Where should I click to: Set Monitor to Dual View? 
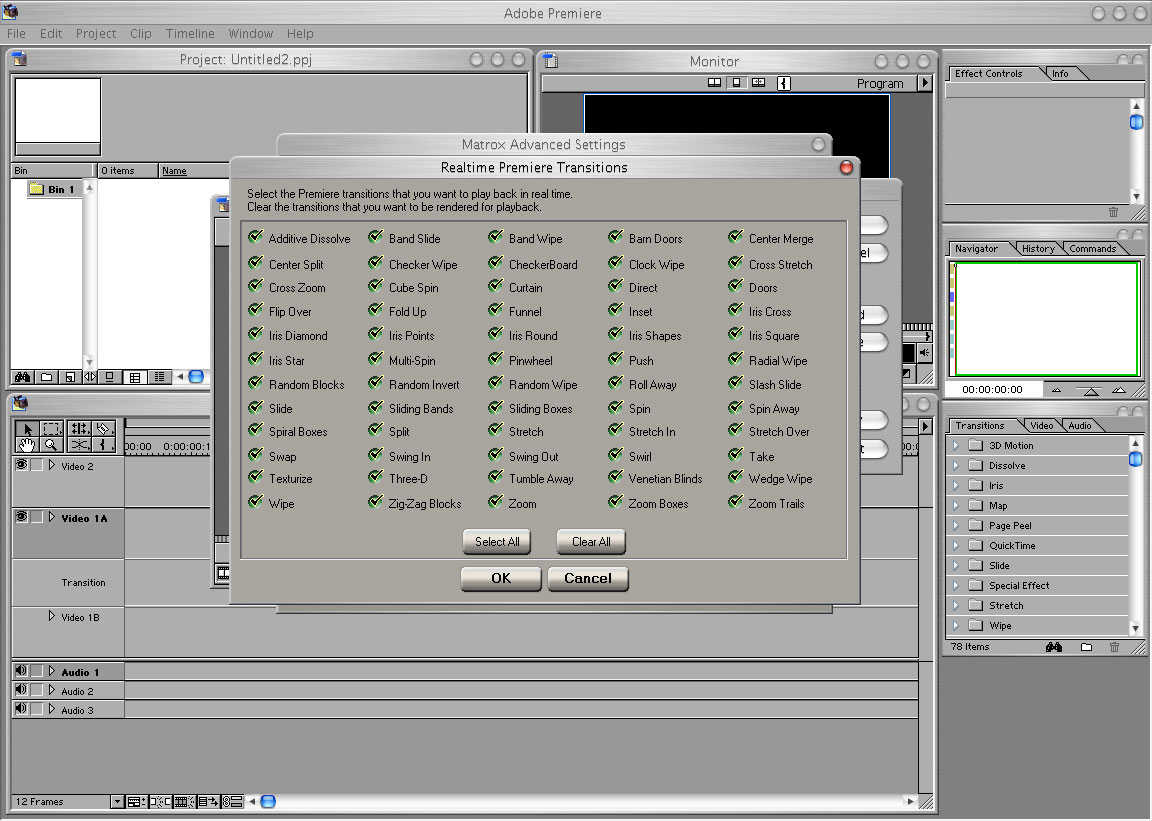(714, 83)
